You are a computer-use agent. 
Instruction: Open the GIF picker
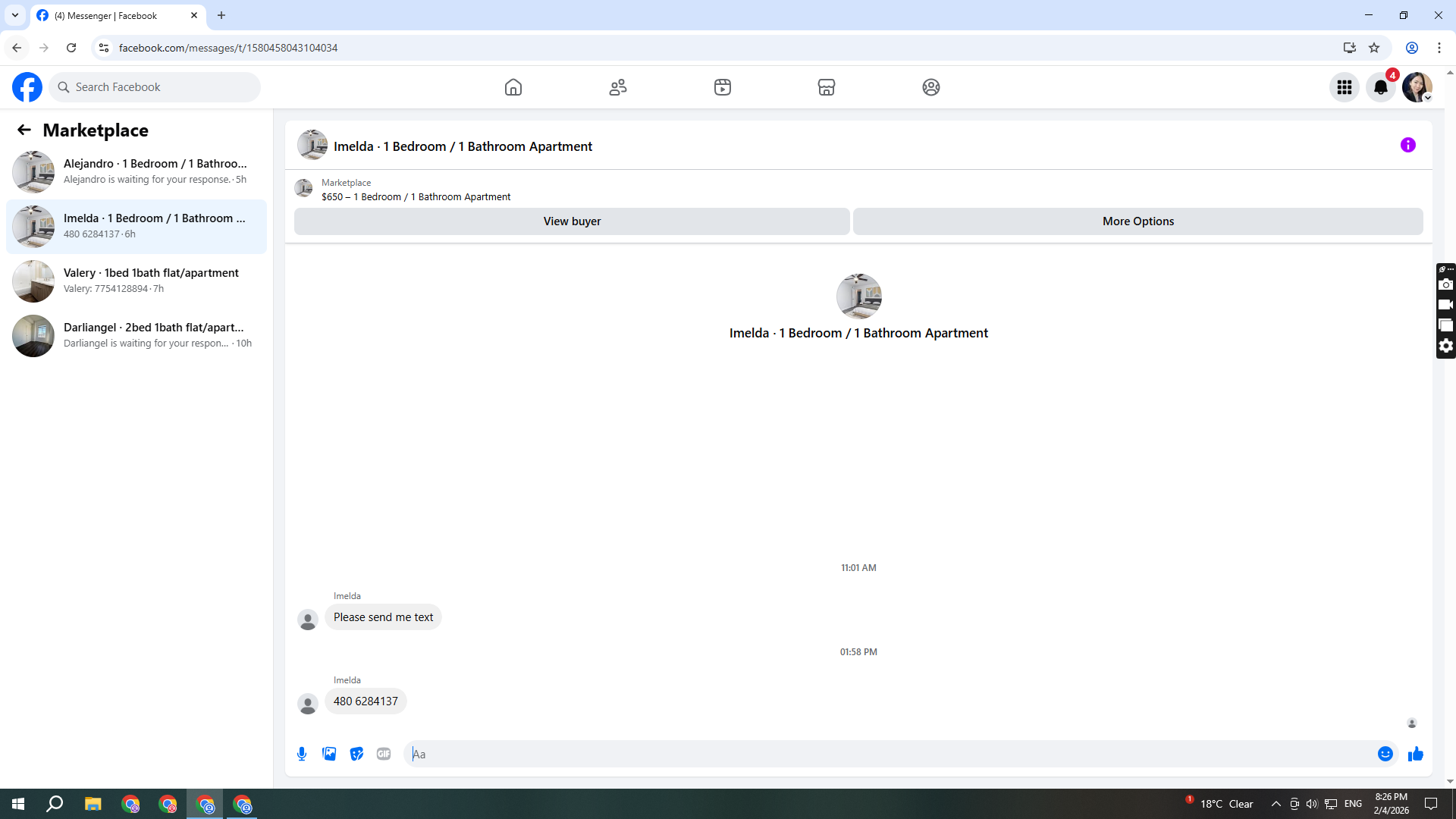point(384,754)
